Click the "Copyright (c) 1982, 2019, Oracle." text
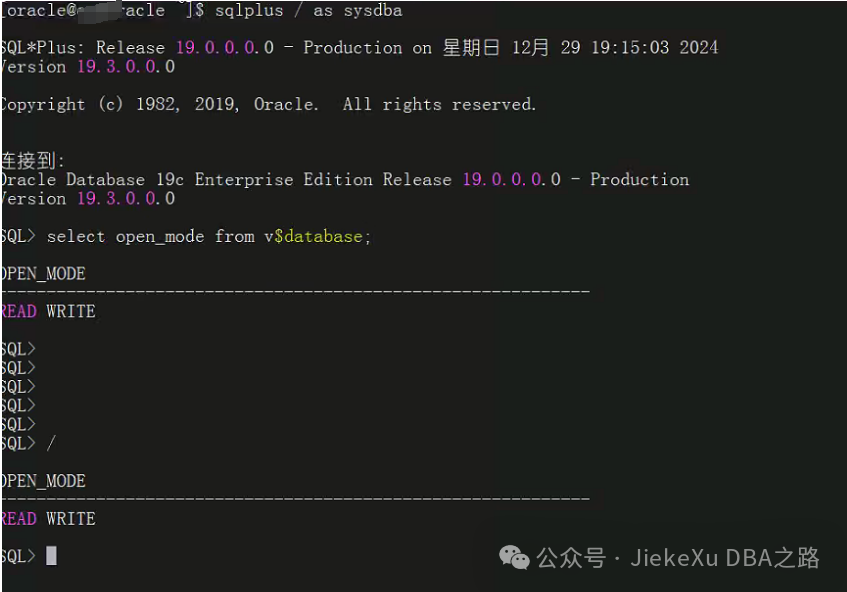 coord(159,104)
